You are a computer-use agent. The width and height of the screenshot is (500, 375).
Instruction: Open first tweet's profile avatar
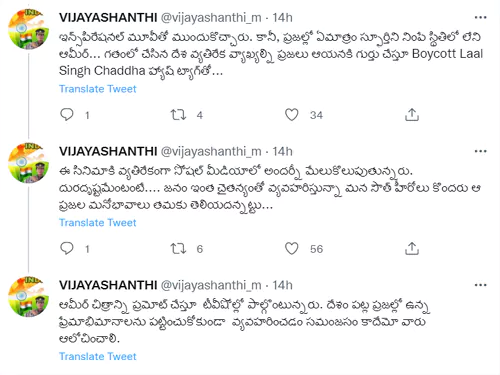coord(28,29)
